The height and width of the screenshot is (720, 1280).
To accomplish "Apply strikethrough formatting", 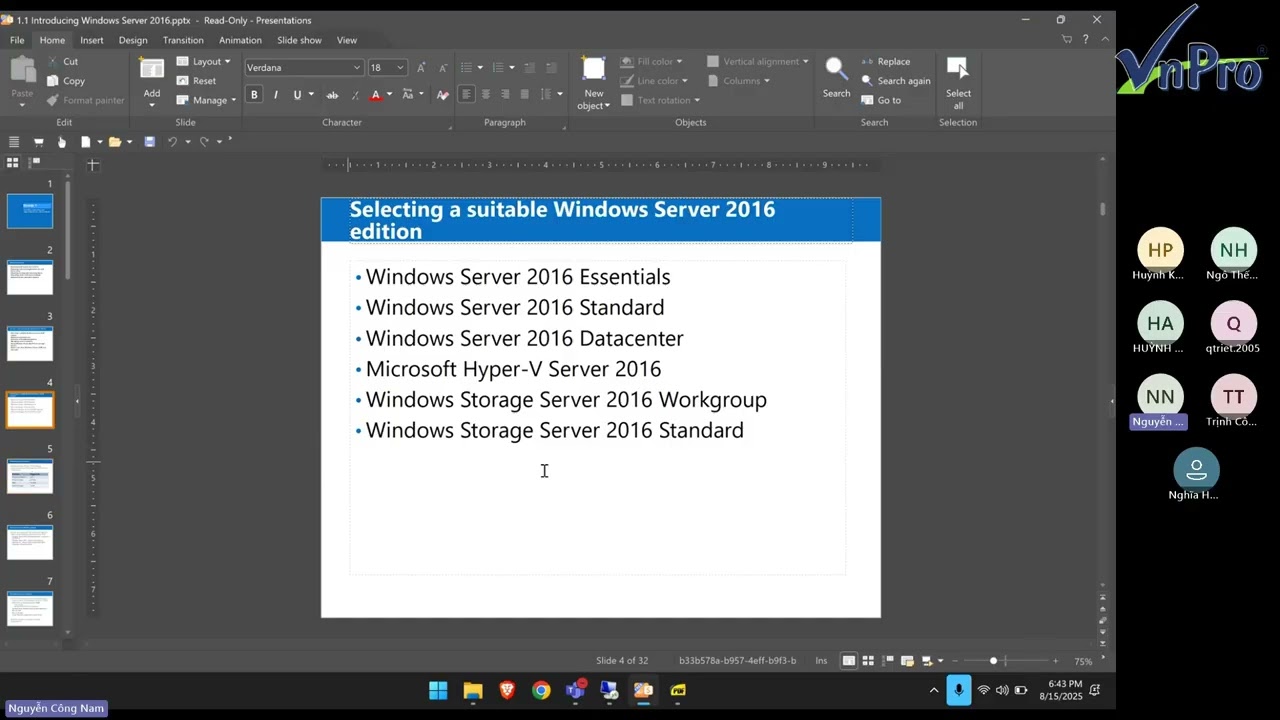I will 332,95.
